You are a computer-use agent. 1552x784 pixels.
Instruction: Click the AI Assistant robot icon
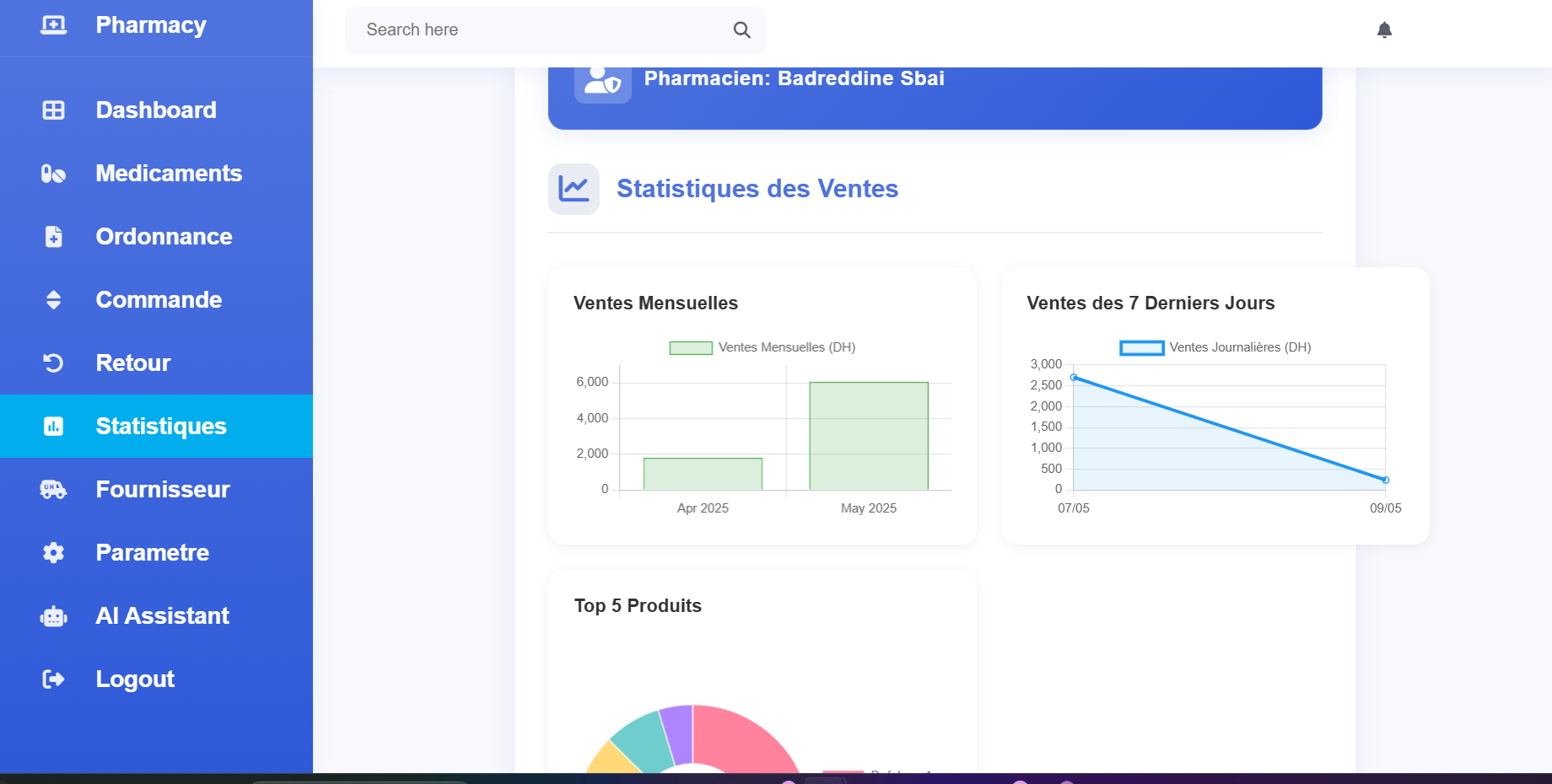[53, 616]
